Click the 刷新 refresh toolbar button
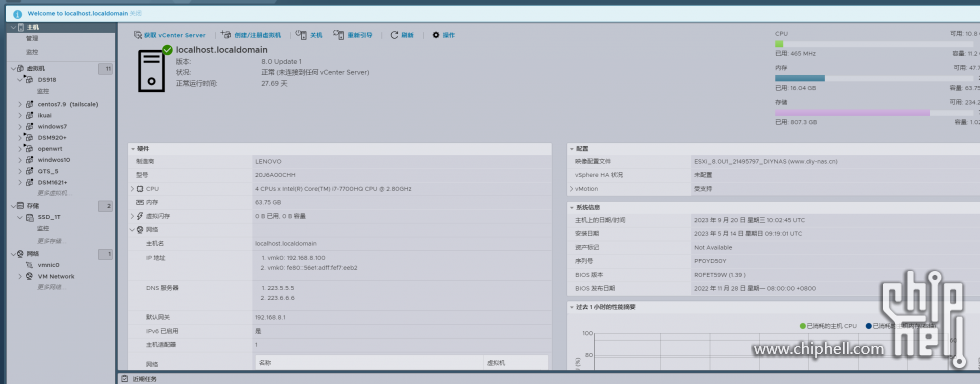Image resolution: width=980 pixels, height=384 pixels. [402, 35]
